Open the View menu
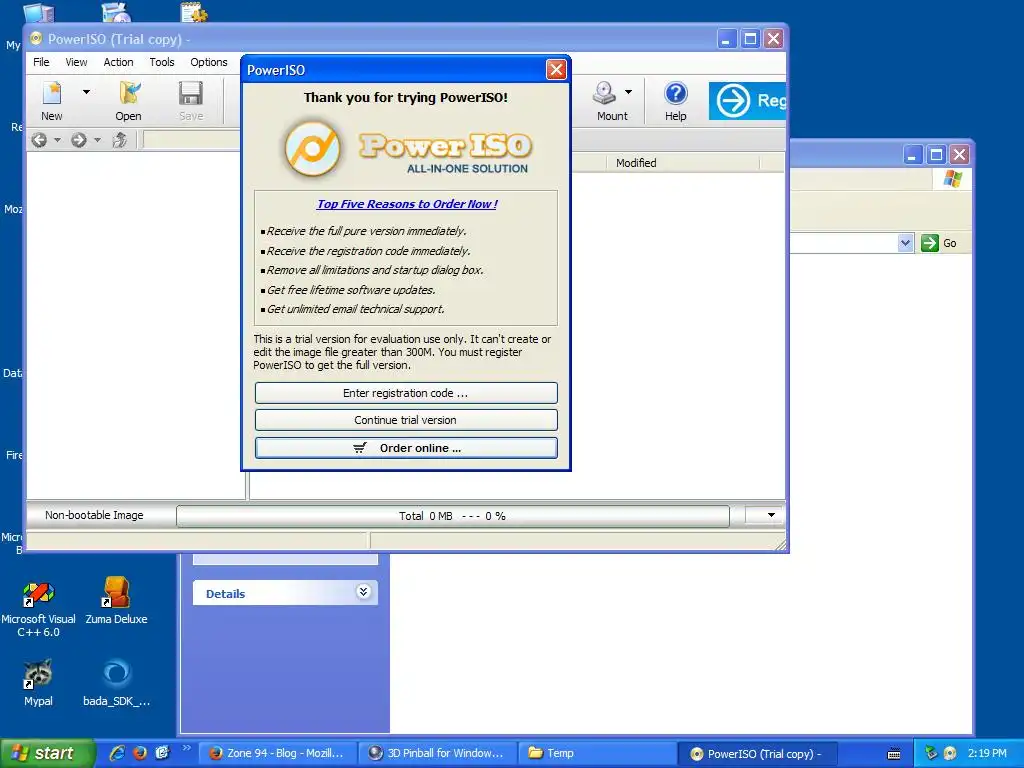 point(76,62)
